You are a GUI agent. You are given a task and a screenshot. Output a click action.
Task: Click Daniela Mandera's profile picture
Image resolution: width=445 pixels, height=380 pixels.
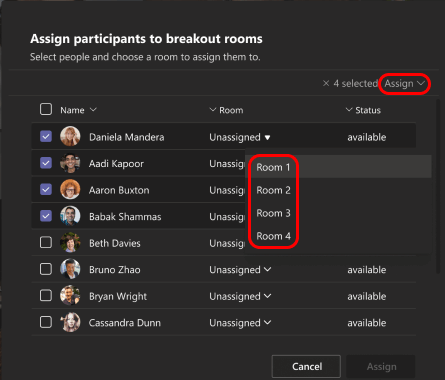(x=70, y=137)
